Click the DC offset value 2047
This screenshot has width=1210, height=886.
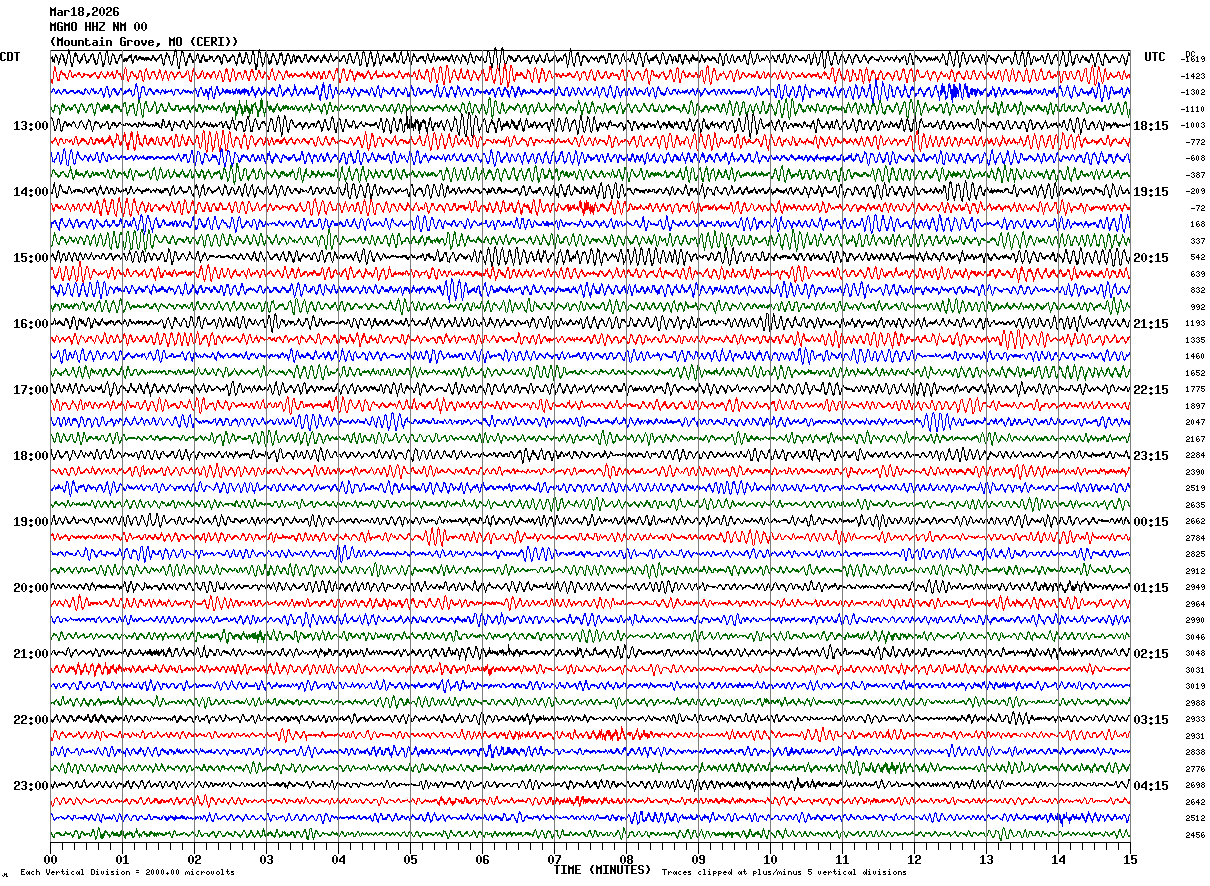[x=1196, y=422]
